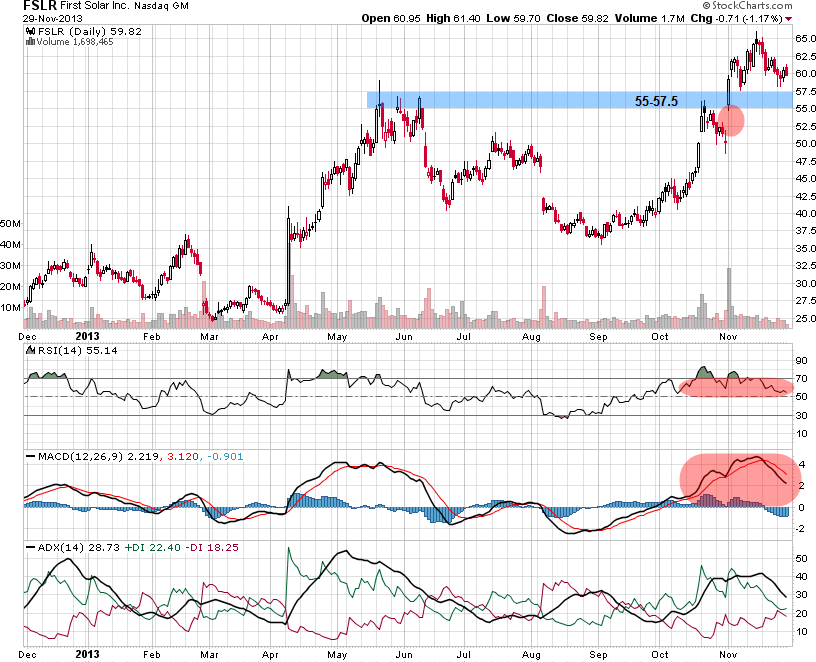Click the small icon before RSI(14) label
Viewport: 816px width, 662px height.
pyautogui.click(x=31, y=350)
